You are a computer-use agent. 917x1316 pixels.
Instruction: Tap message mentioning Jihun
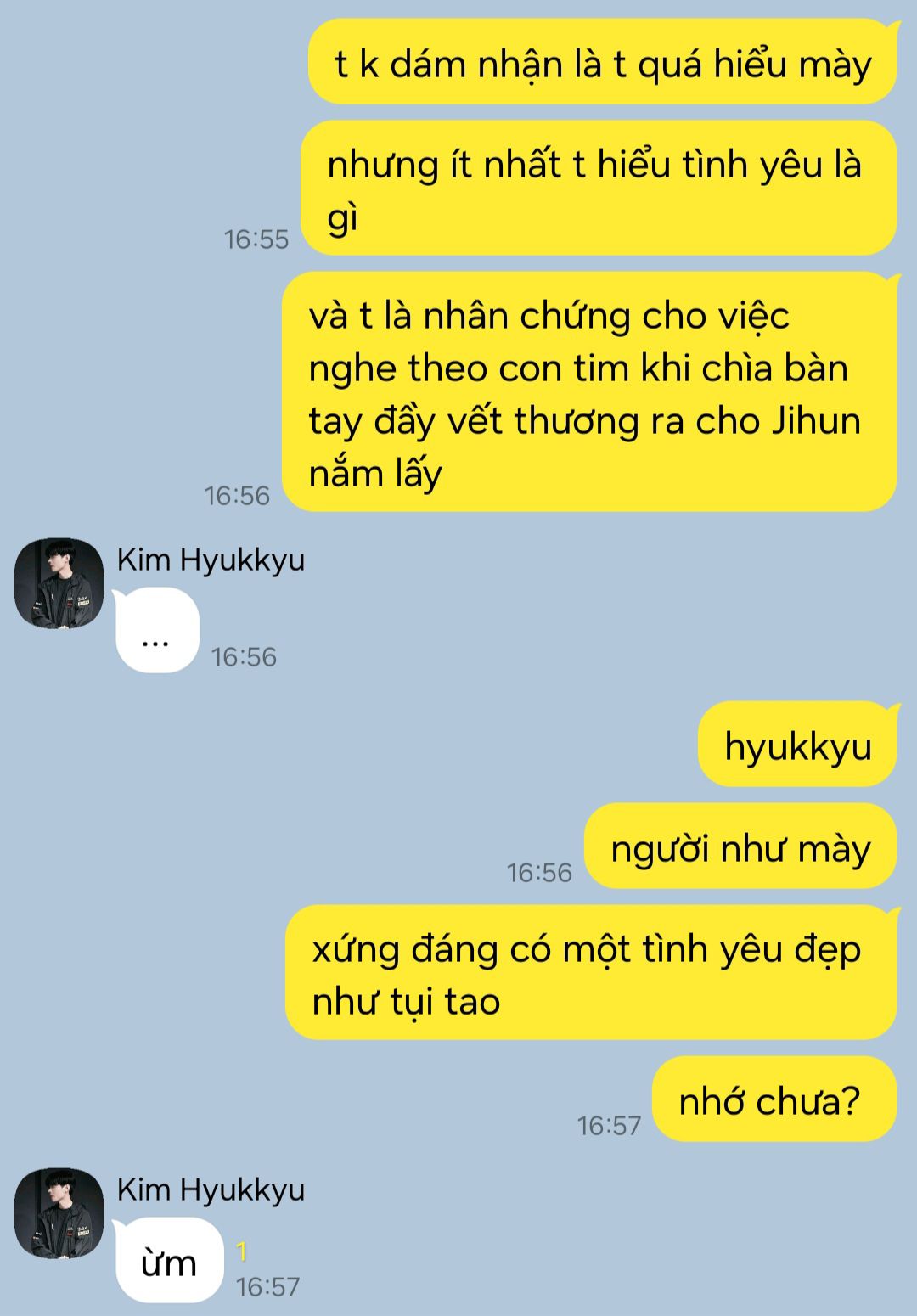point(589,391)
